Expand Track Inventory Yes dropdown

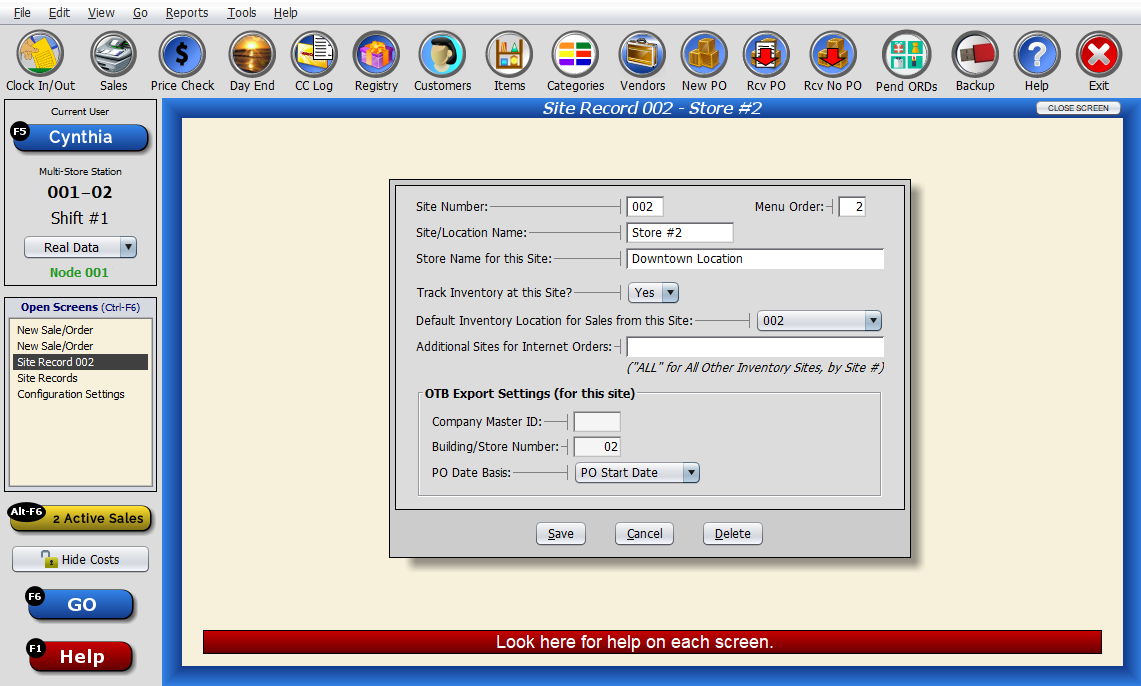[670, 292]
